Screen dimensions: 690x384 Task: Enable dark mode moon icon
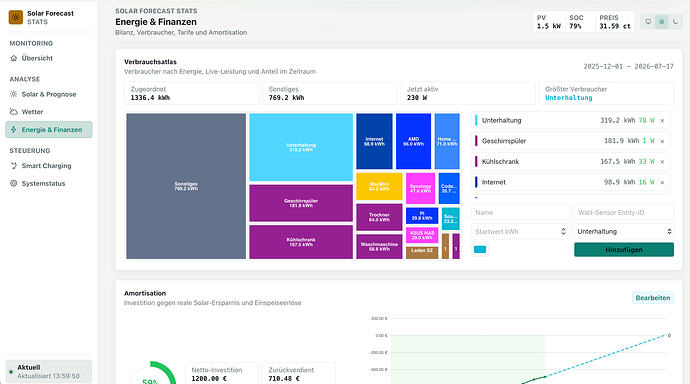tap(675, 22)
